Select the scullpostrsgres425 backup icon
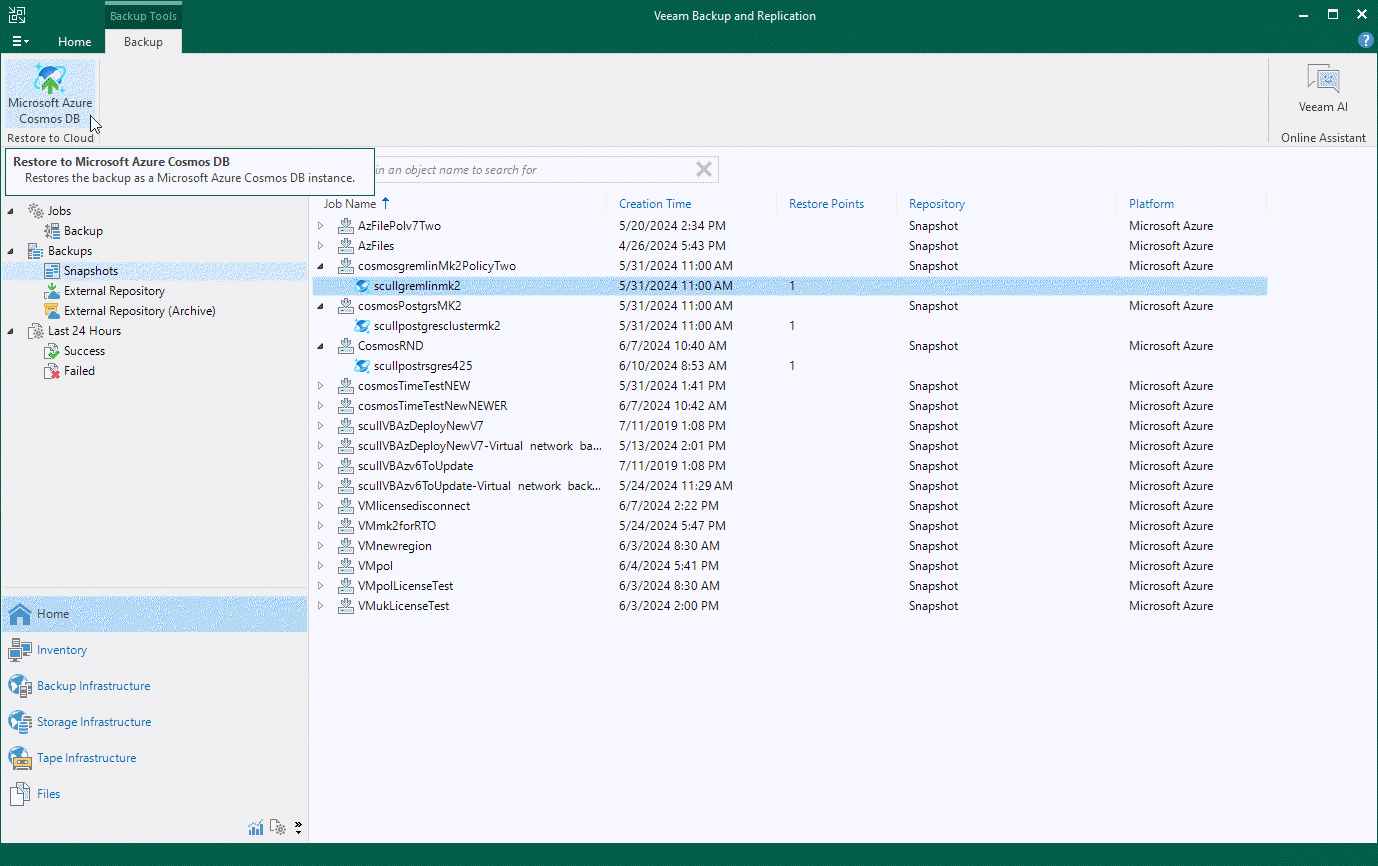1378x866 pixels. 362,366
